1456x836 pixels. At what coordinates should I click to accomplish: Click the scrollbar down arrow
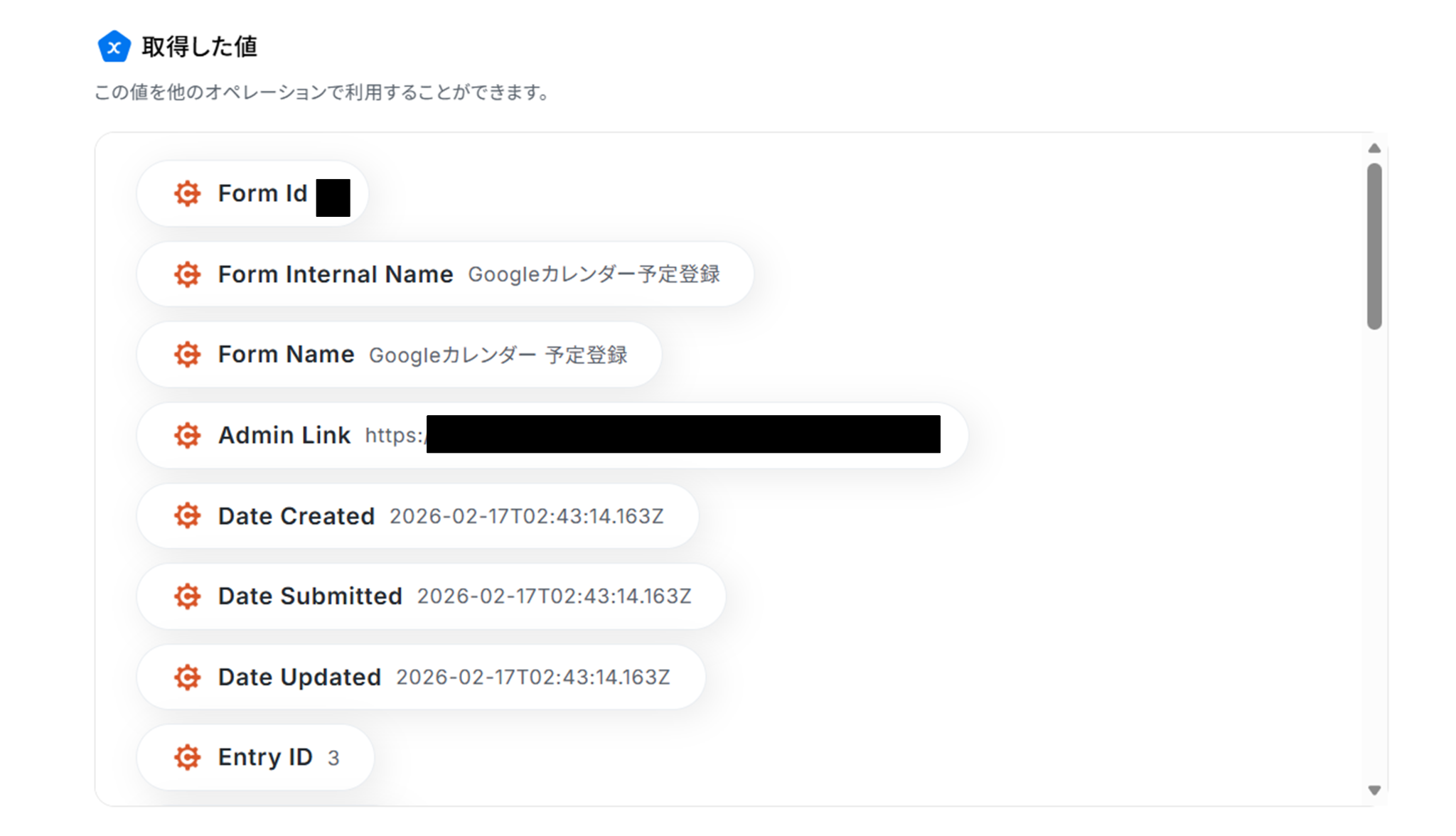1374,790
